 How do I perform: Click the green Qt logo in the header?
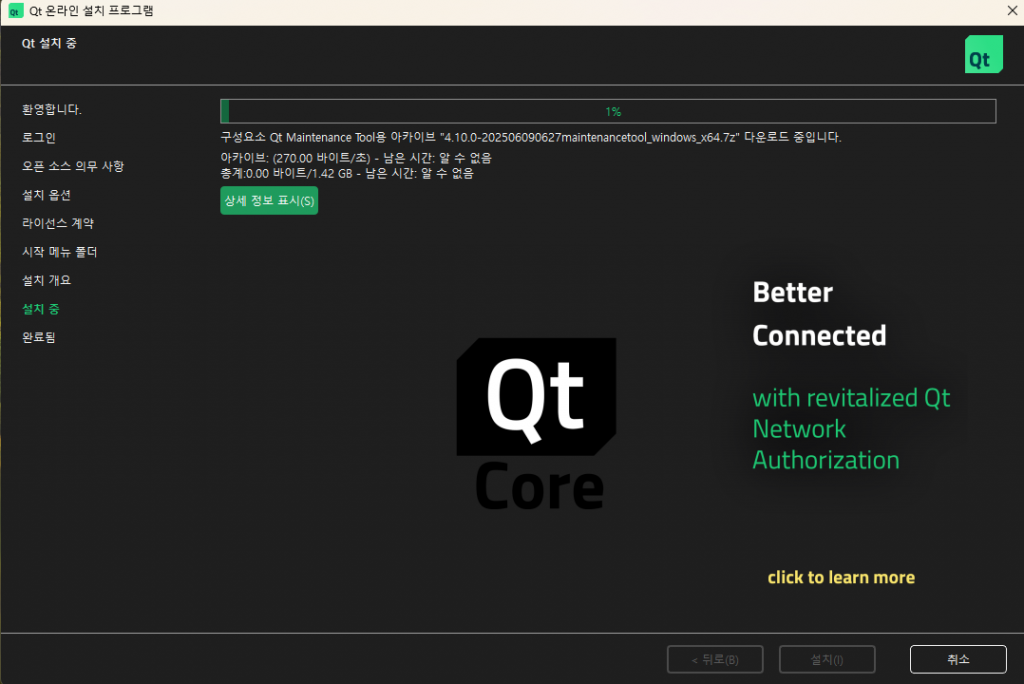(982, 55)
